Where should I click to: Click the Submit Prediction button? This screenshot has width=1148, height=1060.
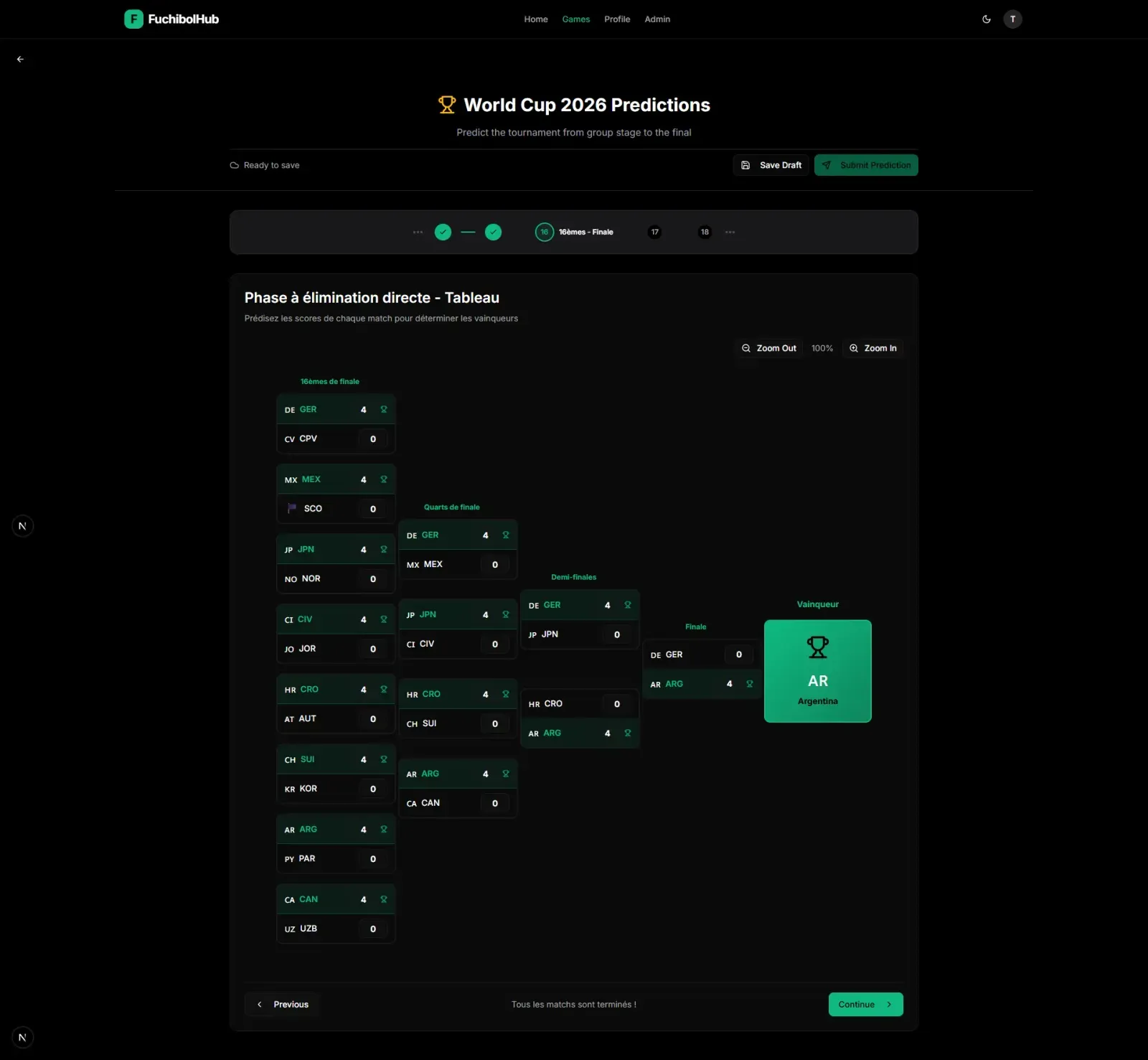866,165
